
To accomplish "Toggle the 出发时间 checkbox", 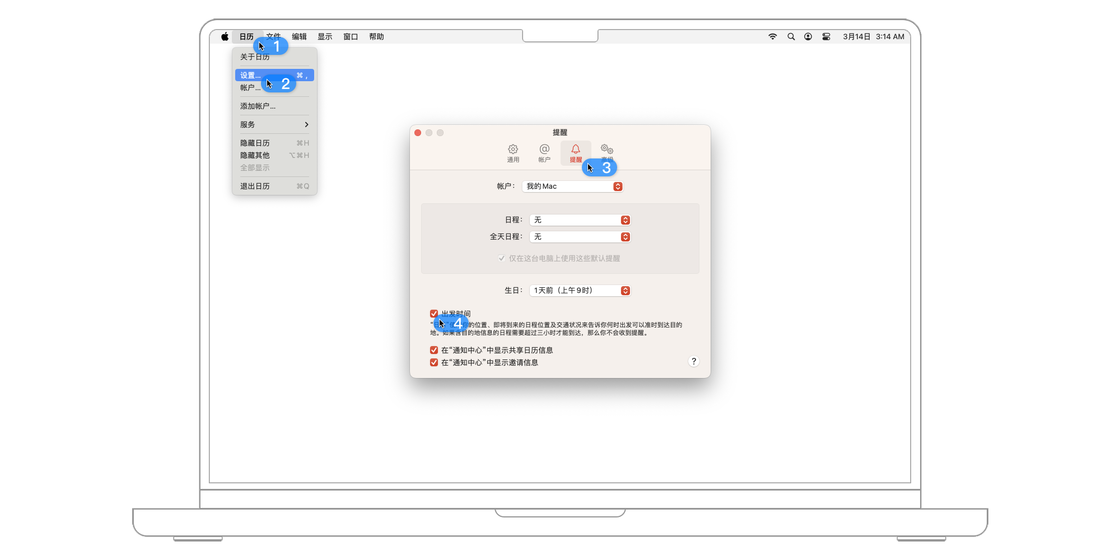I will click(x=434, y=314).
